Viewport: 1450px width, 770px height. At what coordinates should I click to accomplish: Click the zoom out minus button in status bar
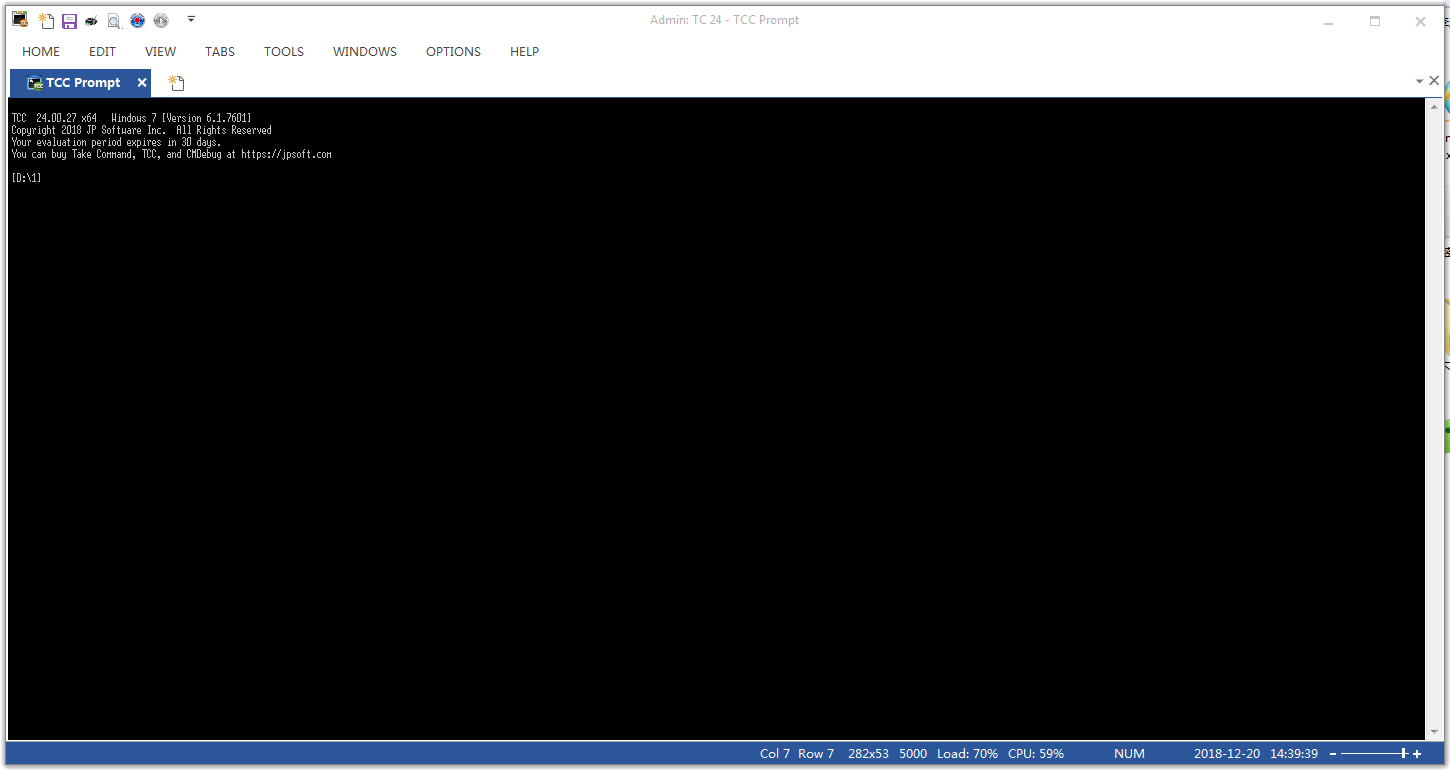tap(1333, 754)
